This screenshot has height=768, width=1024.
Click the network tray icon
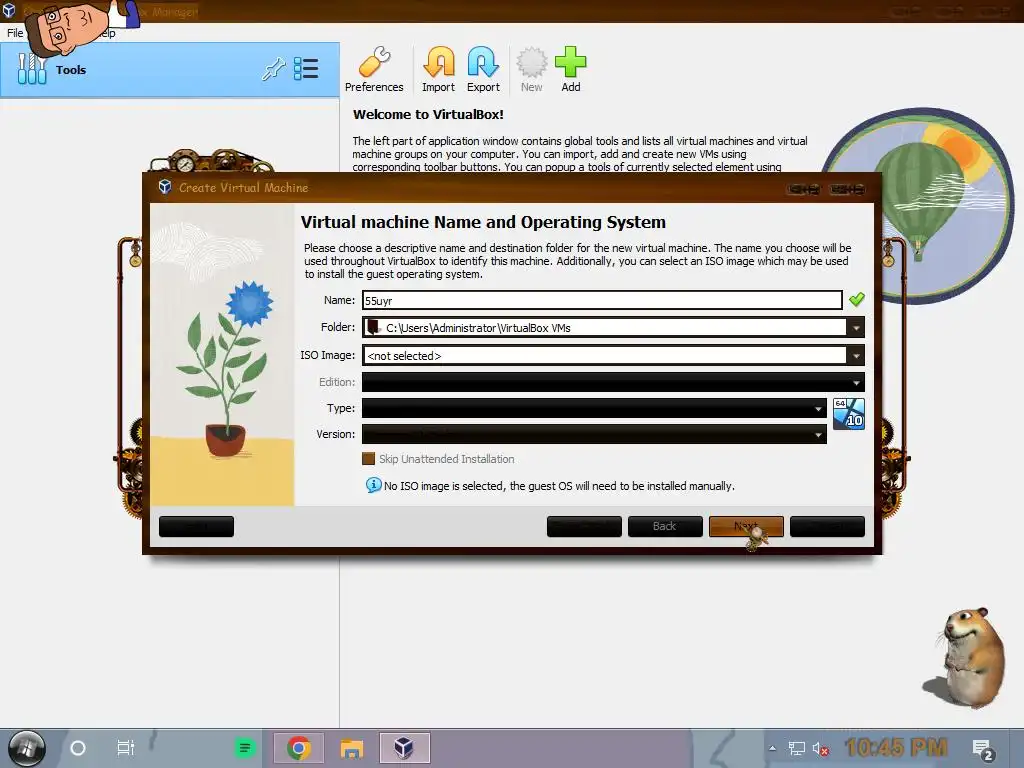(x=796, y=748)
